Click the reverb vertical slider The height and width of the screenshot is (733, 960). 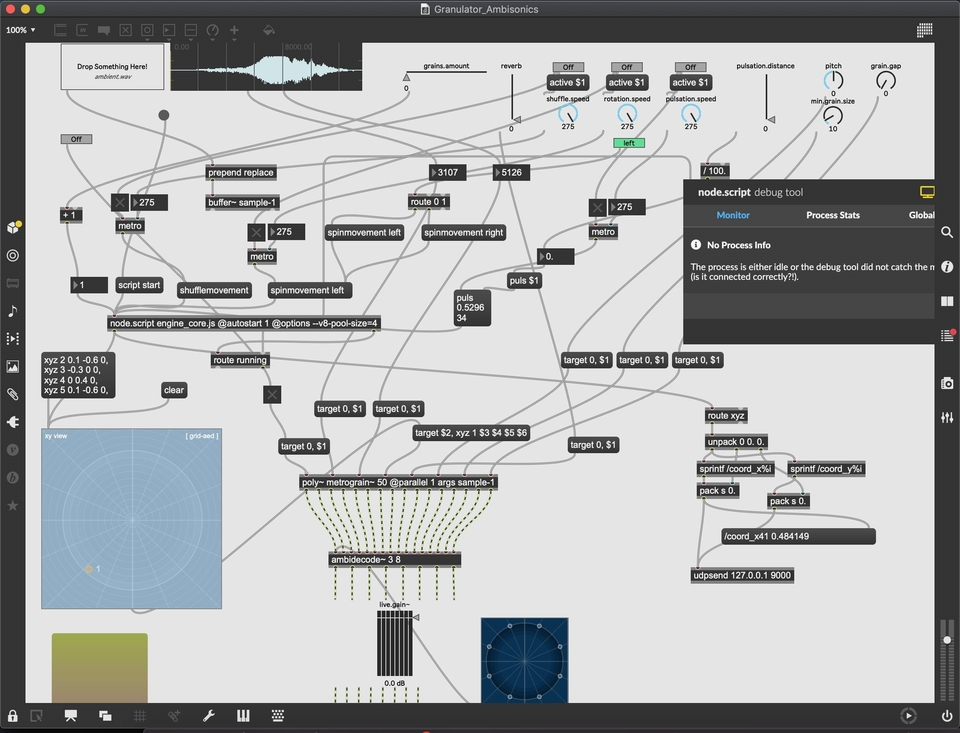pos(512,102)
